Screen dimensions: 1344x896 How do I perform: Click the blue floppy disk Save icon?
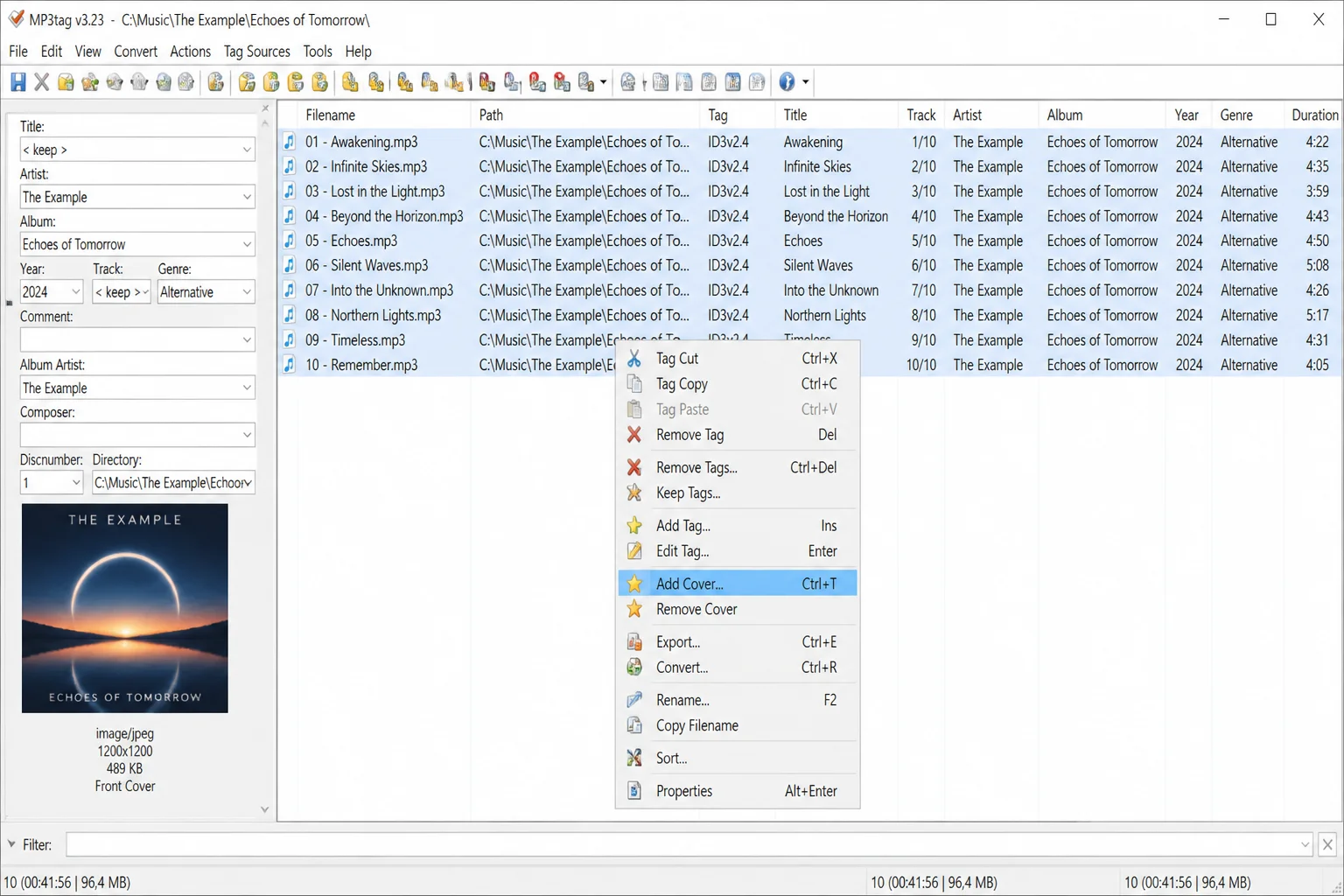click(17, 82)
